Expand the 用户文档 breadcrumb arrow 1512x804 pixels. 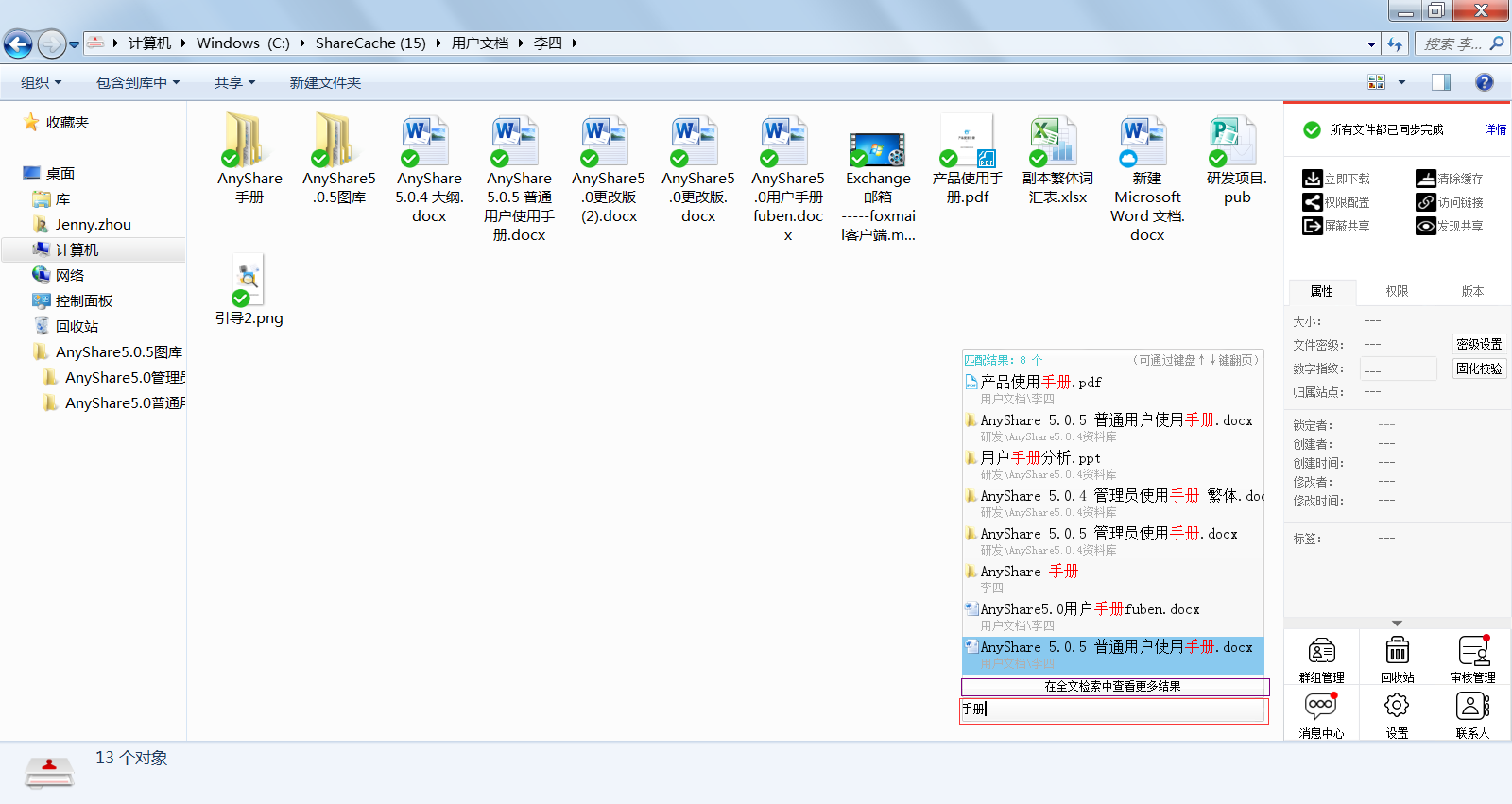[x=521, y=43]
